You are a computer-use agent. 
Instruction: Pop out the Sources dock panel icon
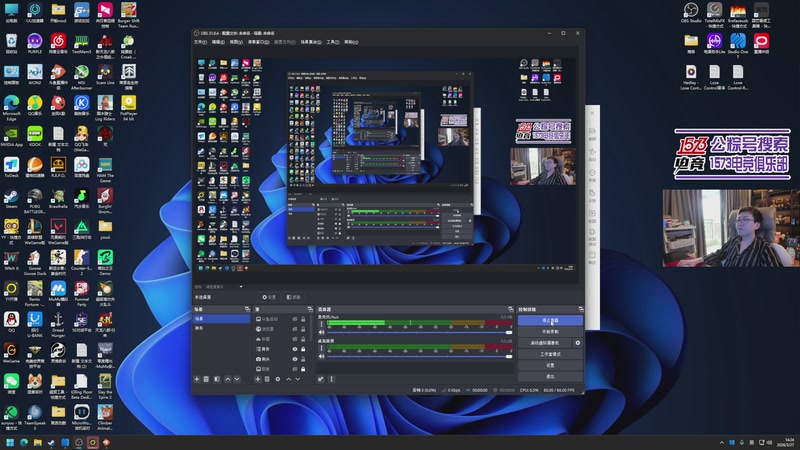pyautogui.click(x=310, y=309)
